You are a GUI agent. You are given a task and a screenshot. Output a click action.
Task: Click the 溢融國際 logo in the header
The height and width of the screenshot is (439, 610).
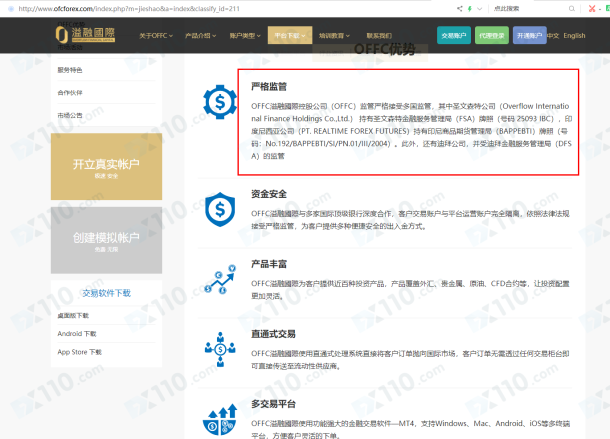tap(85, 34)
